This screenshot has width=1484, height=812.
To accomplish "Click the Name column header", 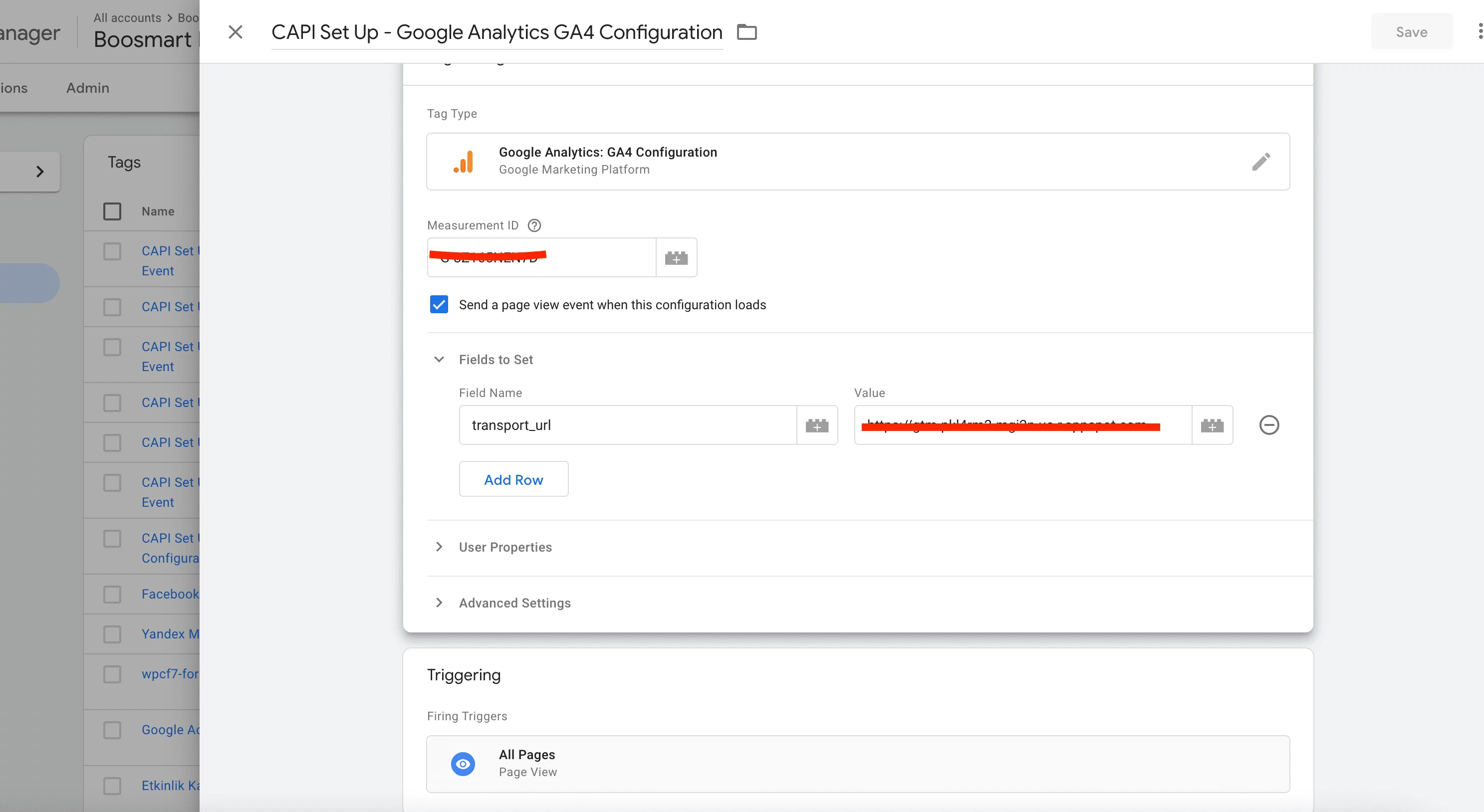I will (158, 211).
